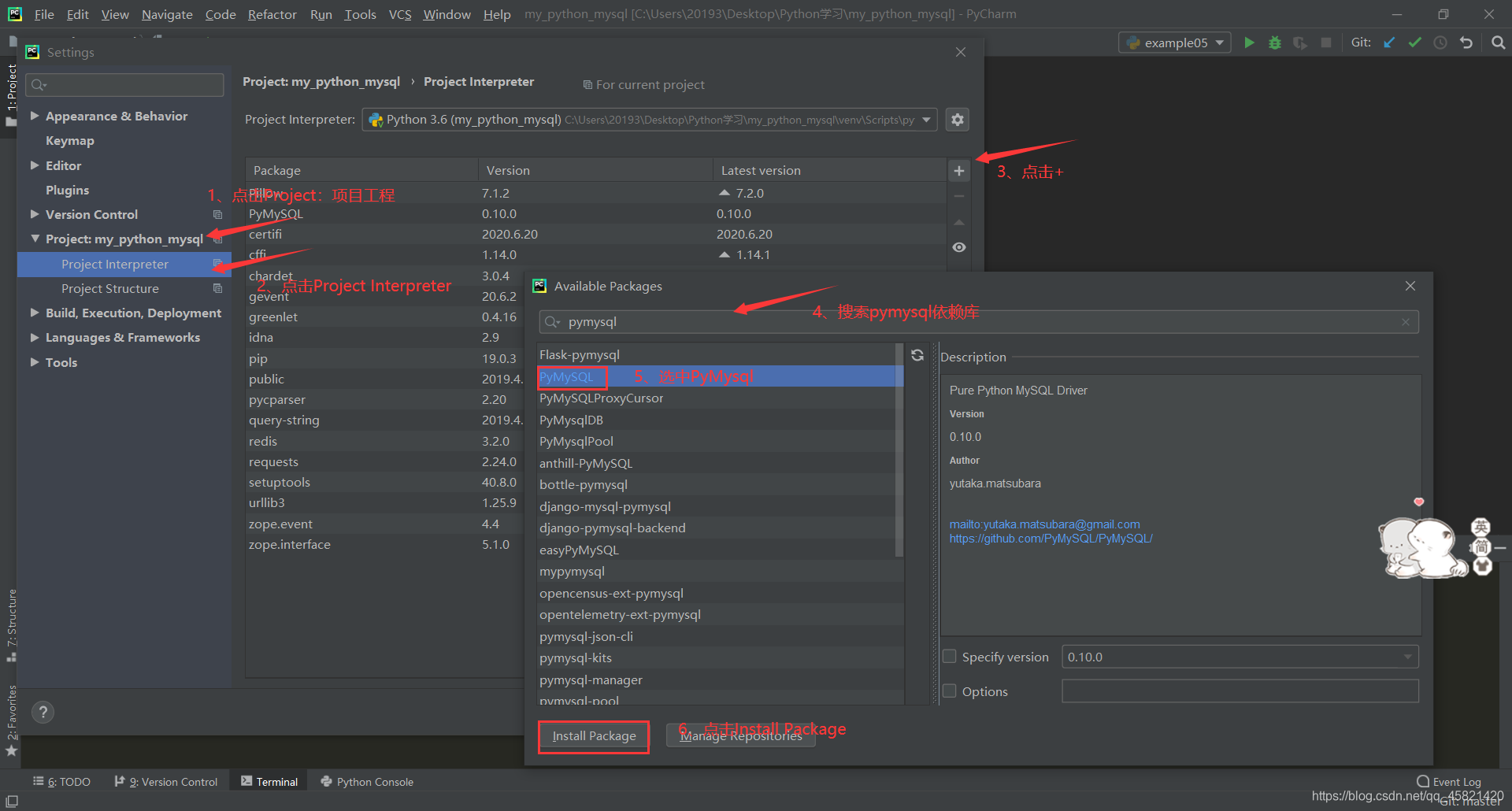
Task: Click the settings search field
Action: [125, 85]
